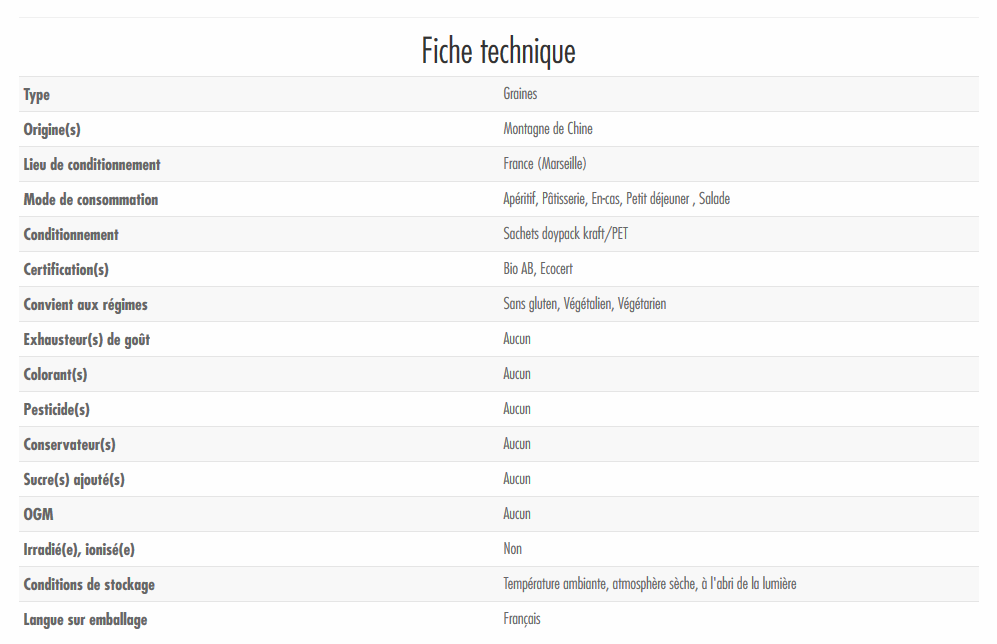Click the 'Mode de consommation' label
The image size is (997, 644).
91,200
